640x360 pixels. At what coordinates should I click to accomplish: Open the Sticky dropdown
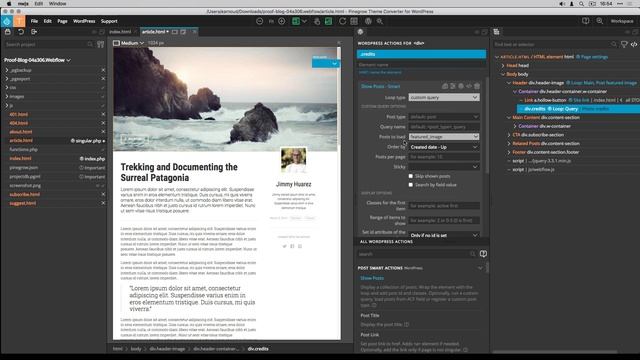[444, 167]
